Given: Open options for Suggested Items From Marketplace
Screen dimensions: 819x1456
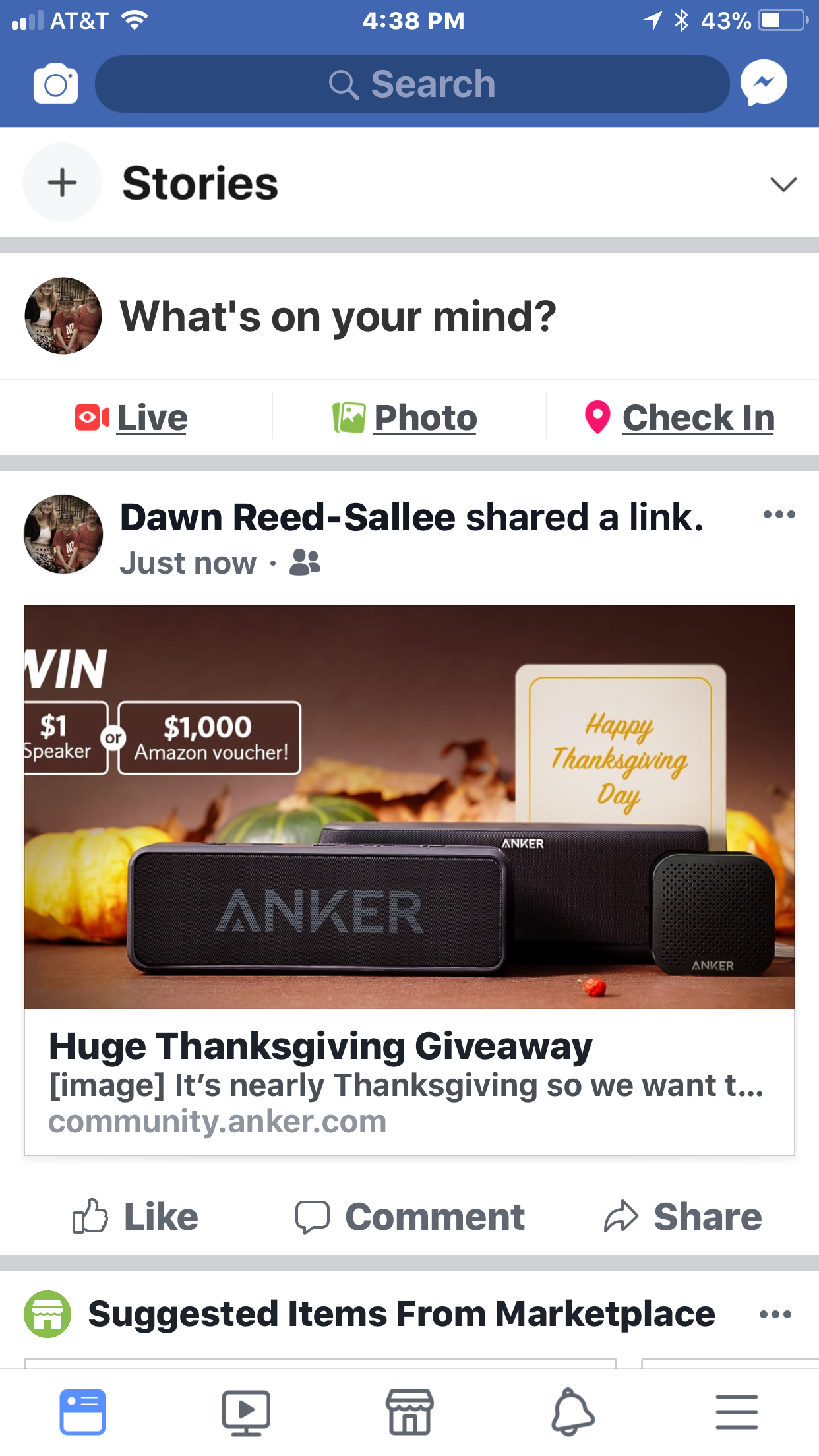Looking at the screenshot, I should click(x=775, y=1314).
